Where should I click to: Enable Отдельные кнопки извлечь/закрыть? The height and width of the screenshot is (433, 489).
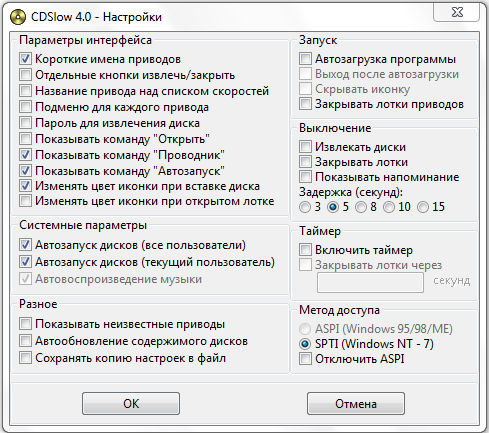pyautogui.click(x=25, y=75)
